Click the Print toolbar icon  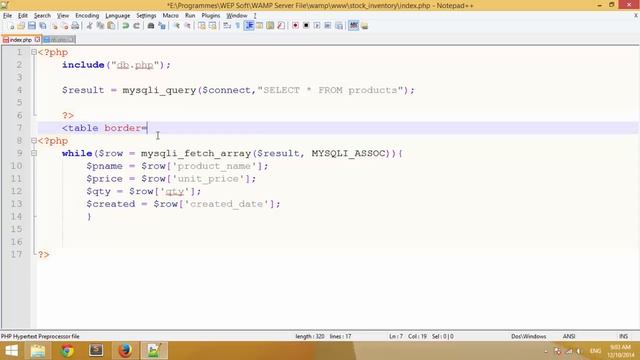(x=75, y=26)
